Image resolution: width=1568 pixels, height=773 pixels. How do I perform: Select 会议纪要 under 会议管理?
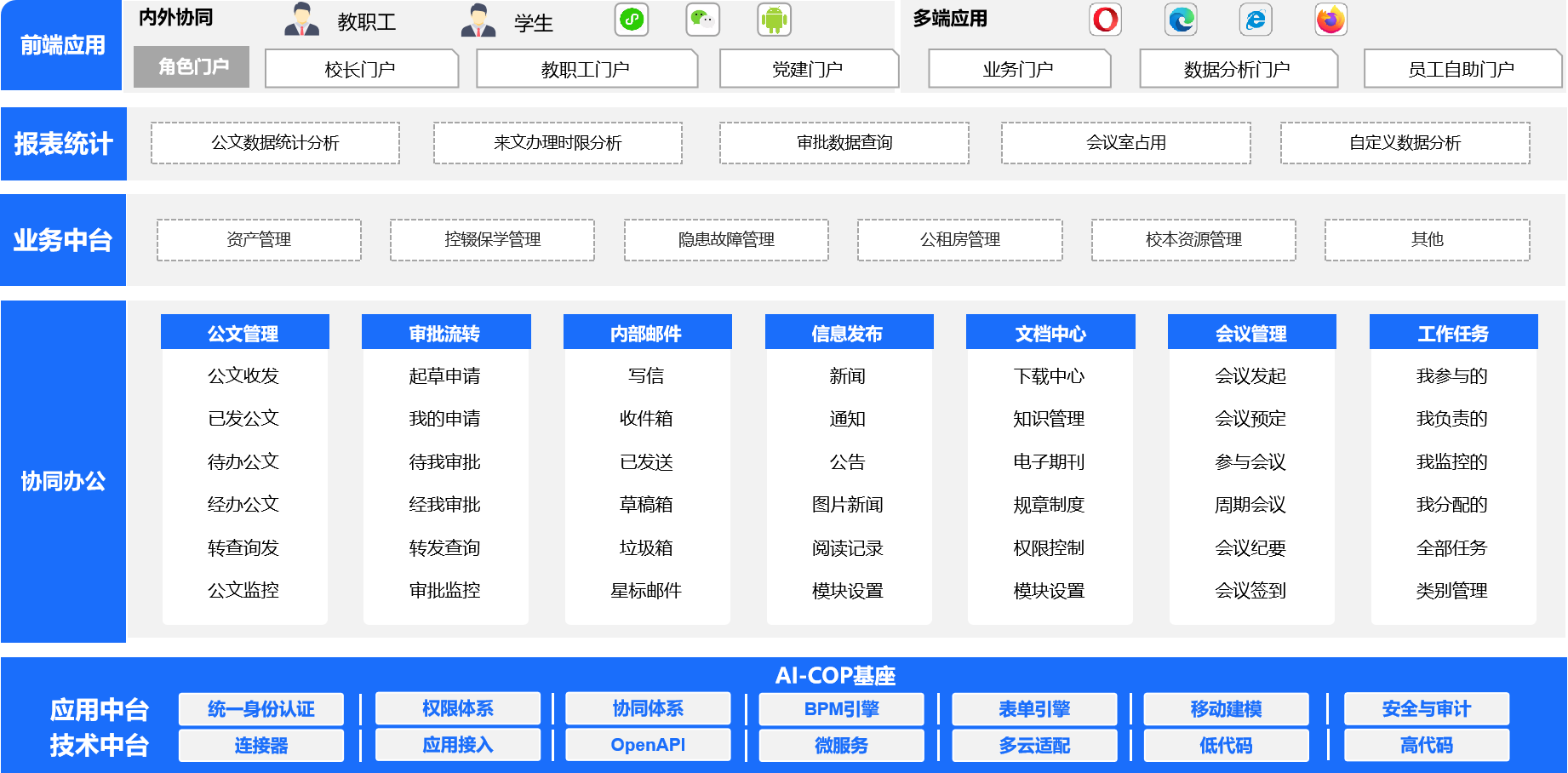[1250, 548]
